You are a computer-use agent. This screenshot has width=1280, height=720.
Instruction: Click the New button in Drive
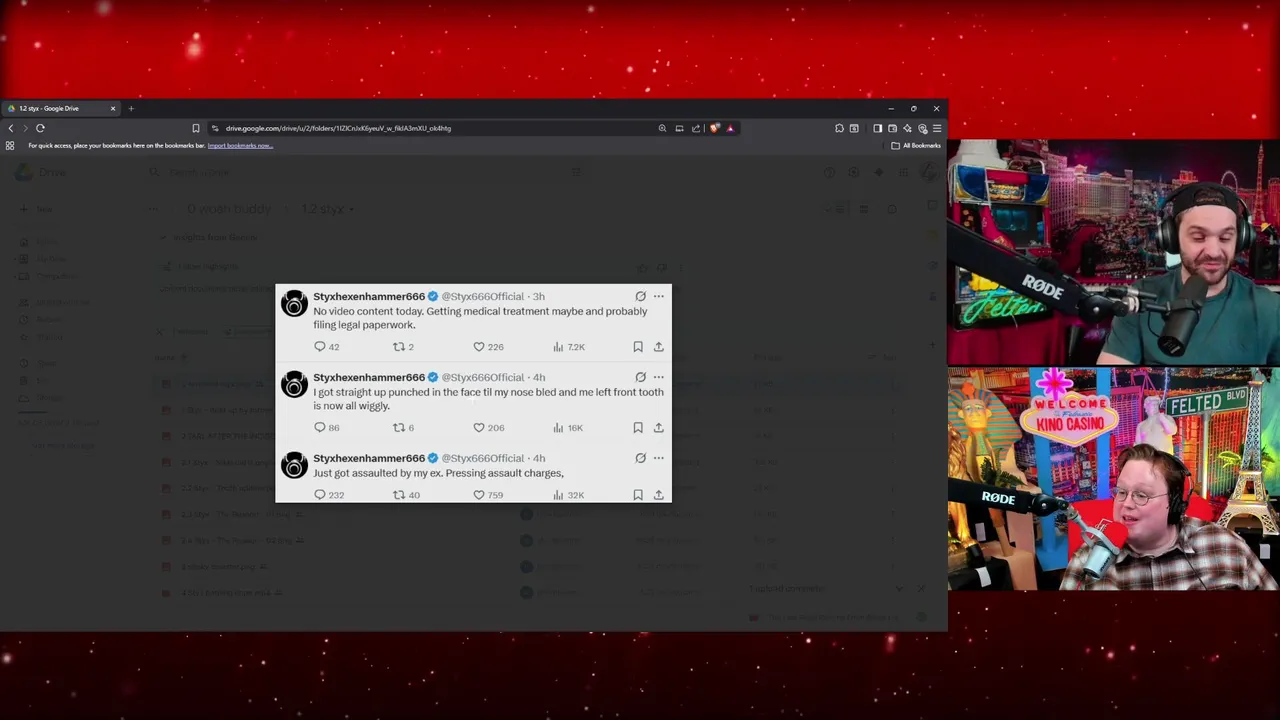coord(38,209)
